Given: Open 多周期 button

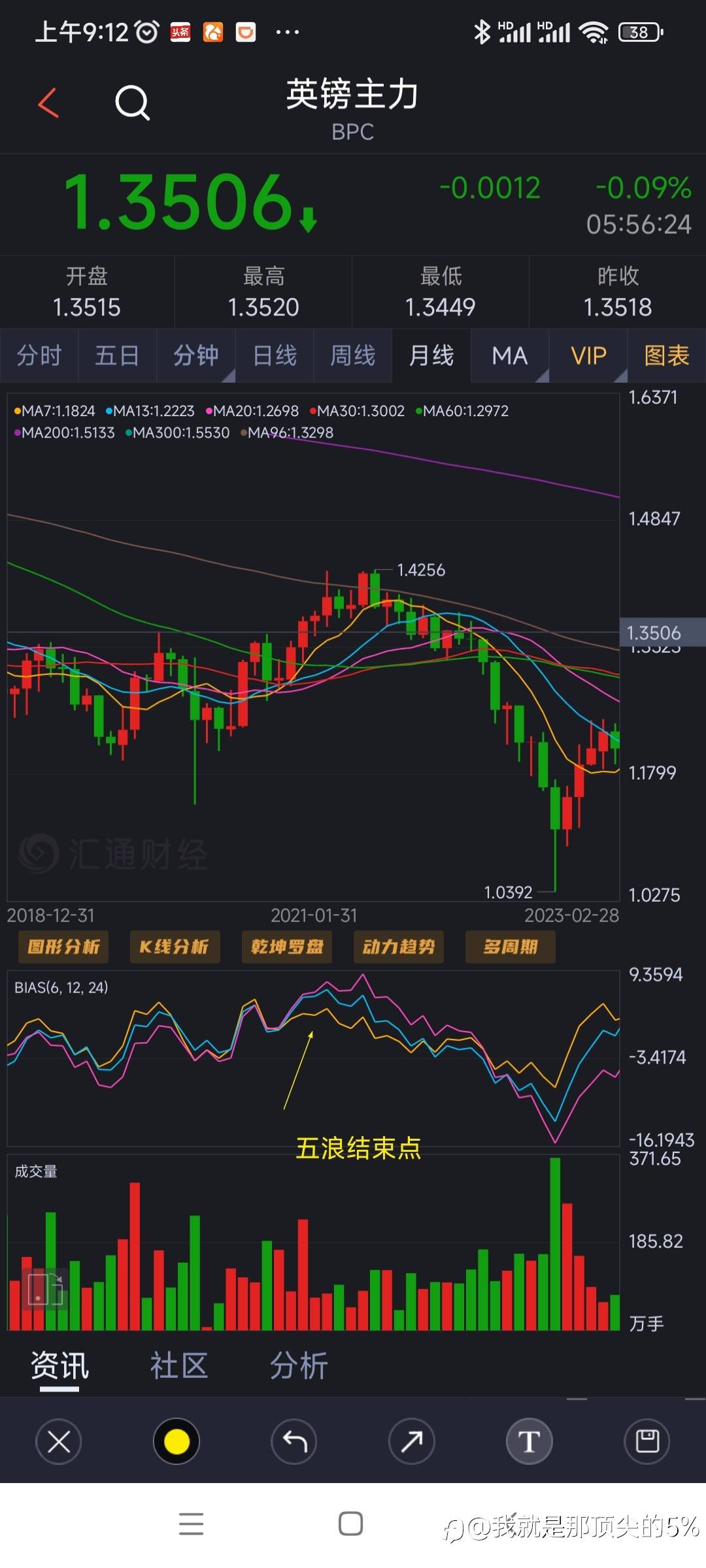Looking at the screenshot, I should (x=510, y=947).
